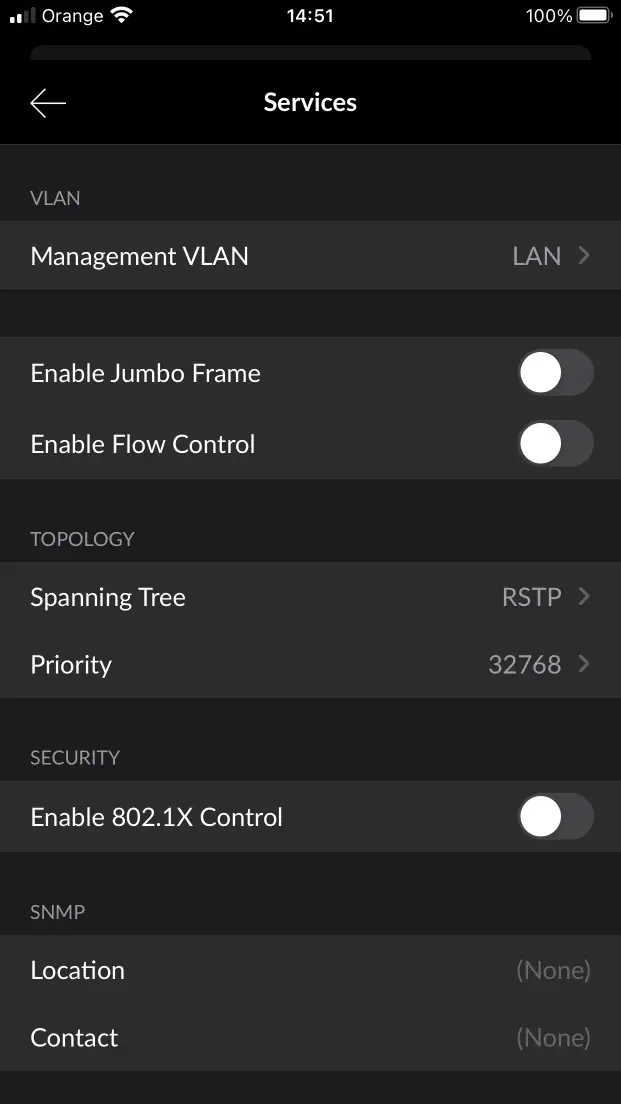Tap the LAN value for Management VLAN
This screenshot has width=621, height=1104.
(536, 256)
